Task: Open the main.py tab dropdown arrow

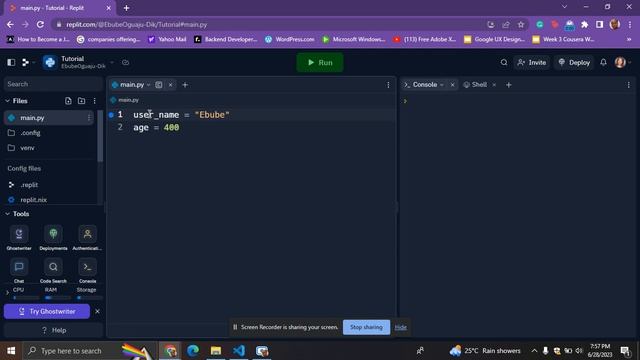Action: [149, 85]
